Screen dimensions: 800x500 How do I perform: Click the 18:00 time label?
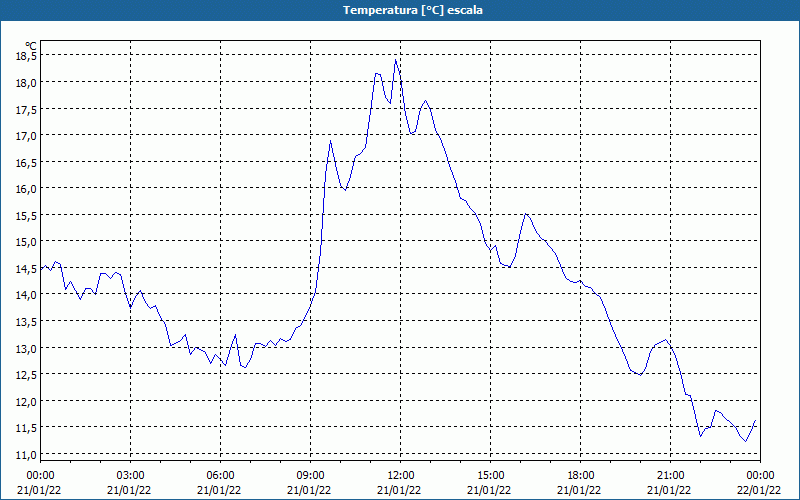[x=581, y=476]
